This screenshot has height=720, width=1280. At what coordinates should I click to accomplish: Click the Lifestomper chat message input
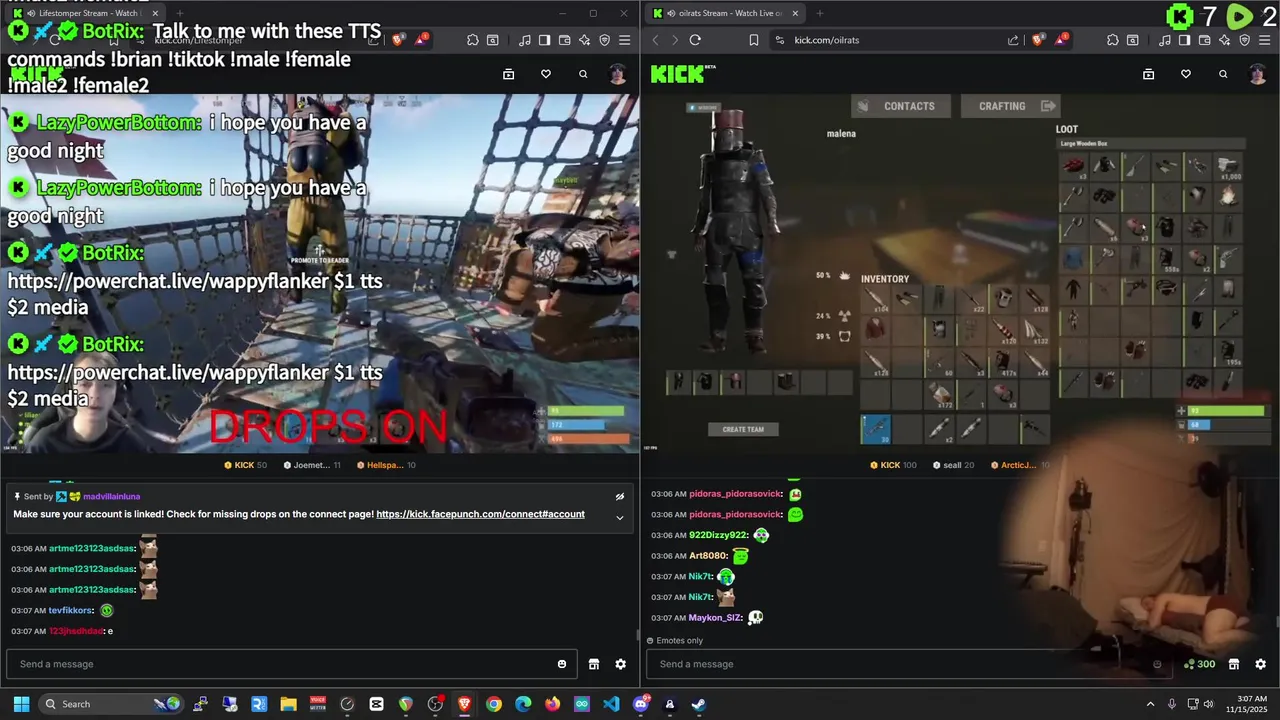(291, 664)
